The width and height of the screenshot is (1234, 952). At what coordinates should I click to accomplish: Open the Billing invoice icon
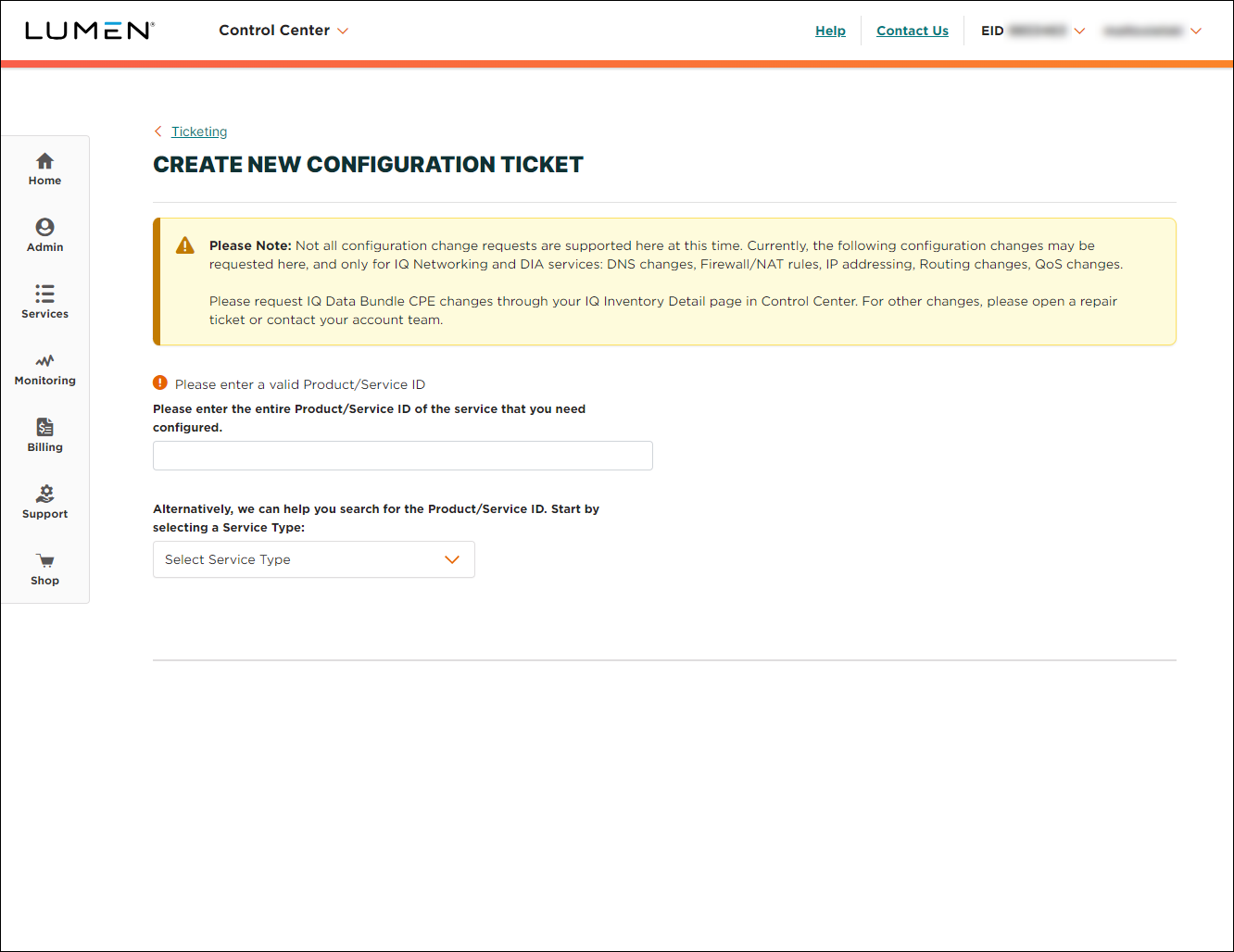point(44,427)
